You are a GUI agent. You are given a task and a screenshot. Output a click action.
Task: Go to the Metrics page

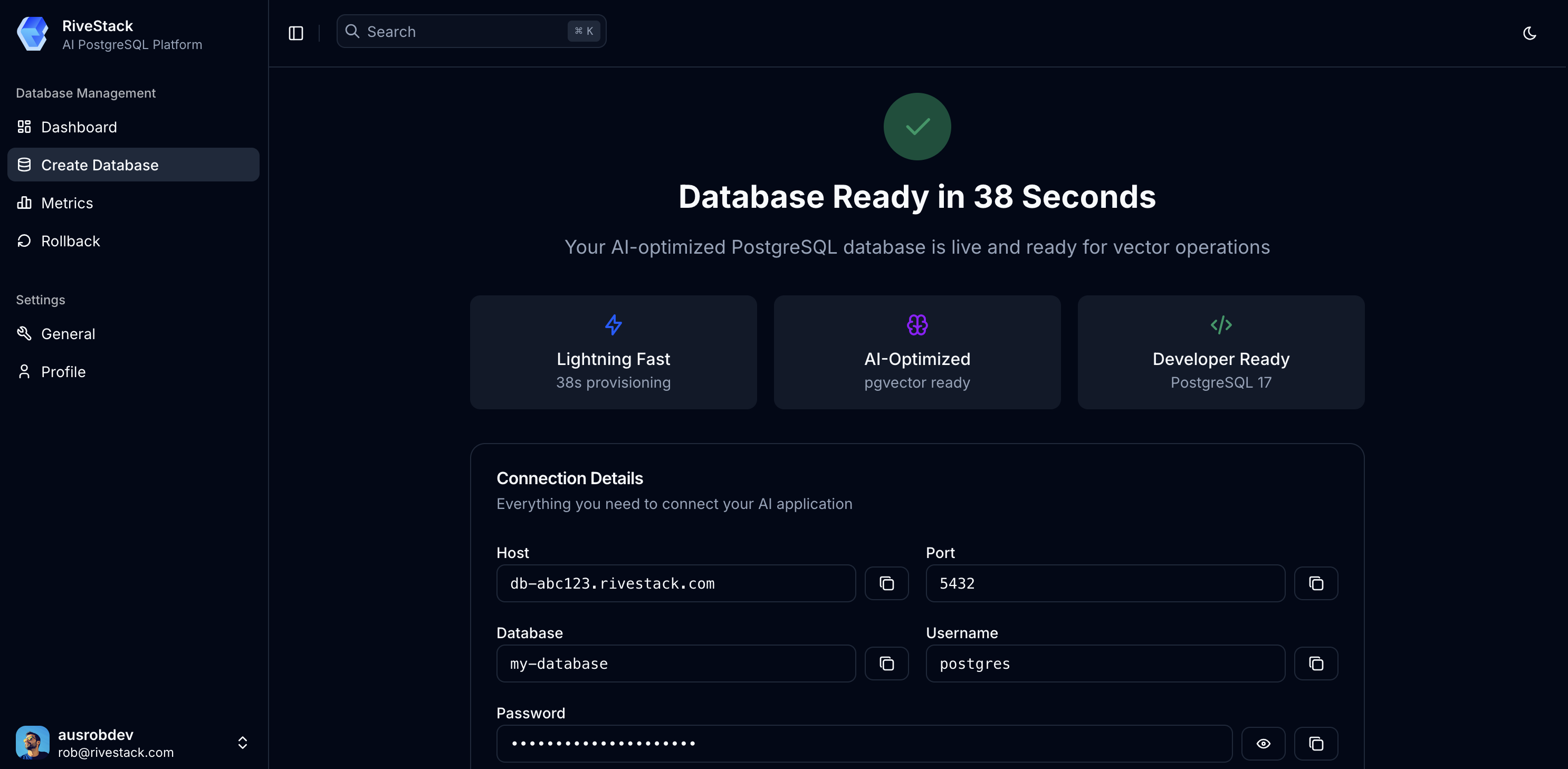(133, 203)
